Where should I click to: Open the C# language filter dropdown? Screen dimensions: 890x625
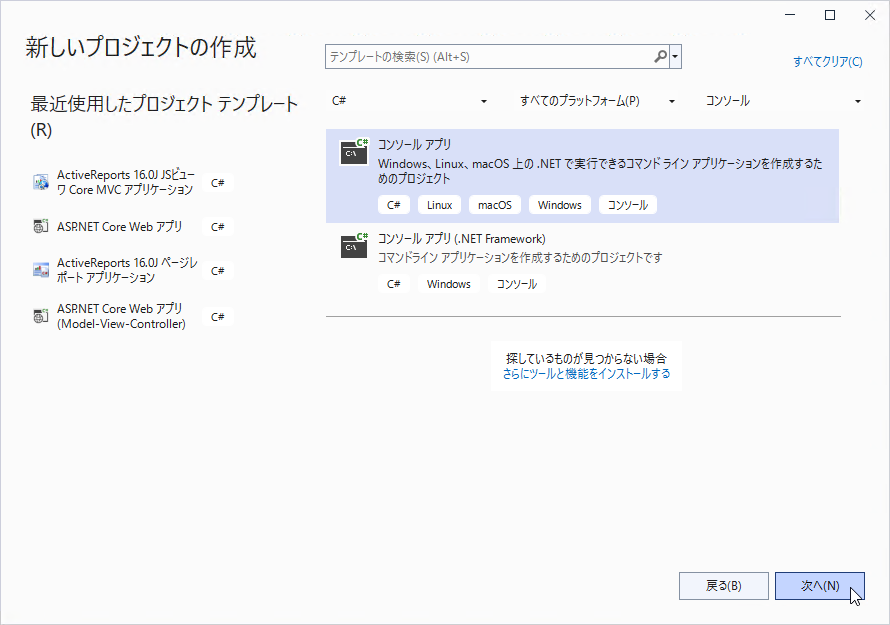[410, 101]
